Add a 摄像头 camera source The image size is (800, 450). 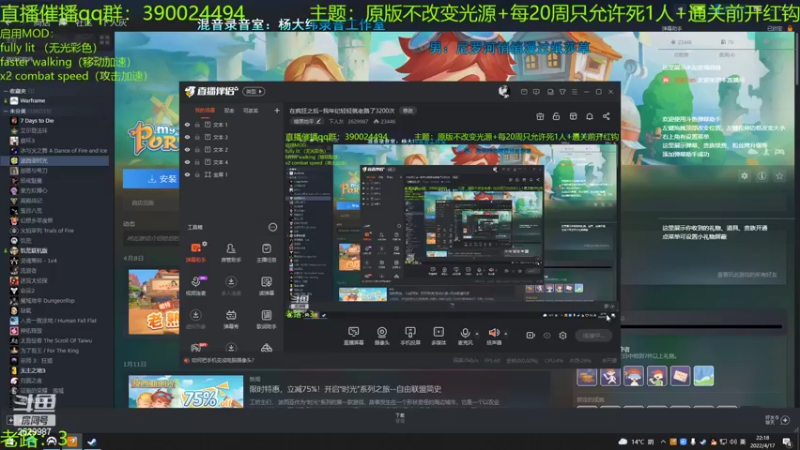pyautogui.click(x=382, y=336)
